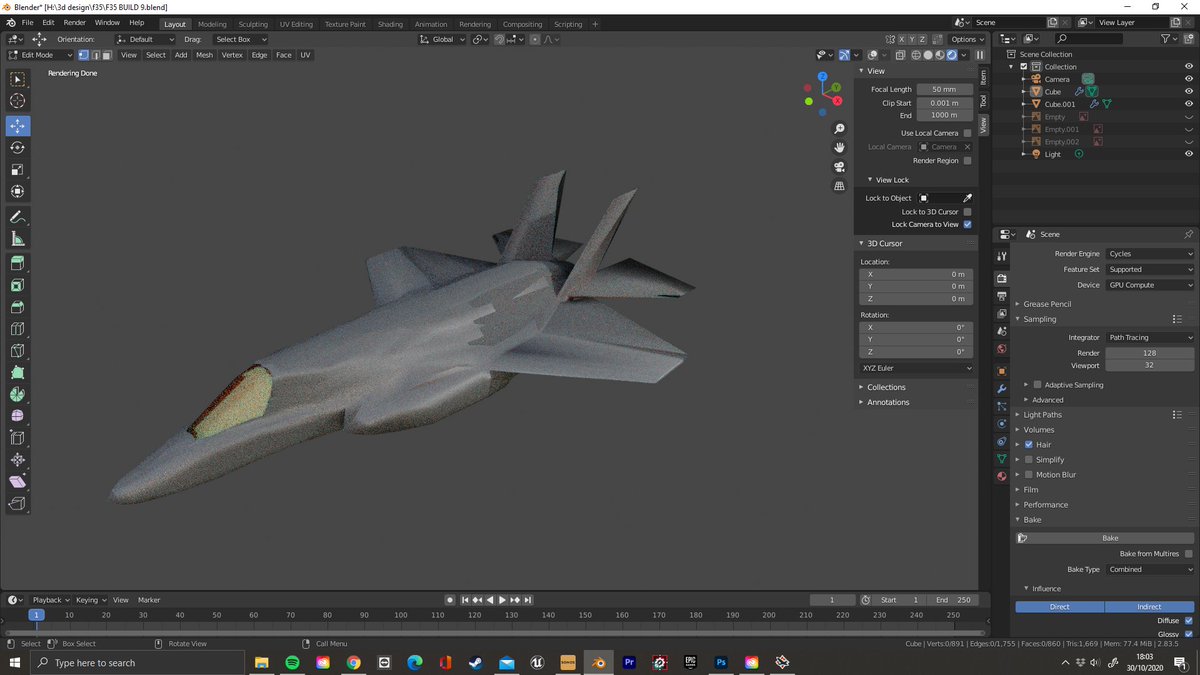The height and width of the screenshot is (675, 1200).
Task: Click the Render samples field showing 128
Action: [1150, 353]
